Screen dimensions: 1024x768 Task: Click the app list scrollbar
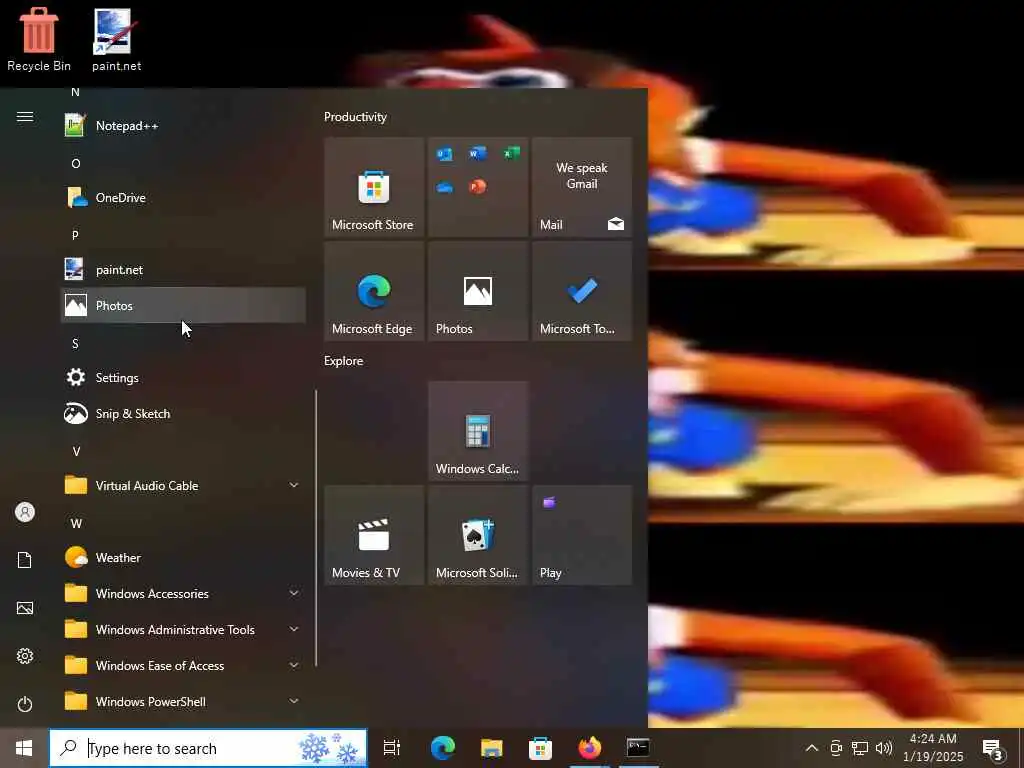(316, 528)
